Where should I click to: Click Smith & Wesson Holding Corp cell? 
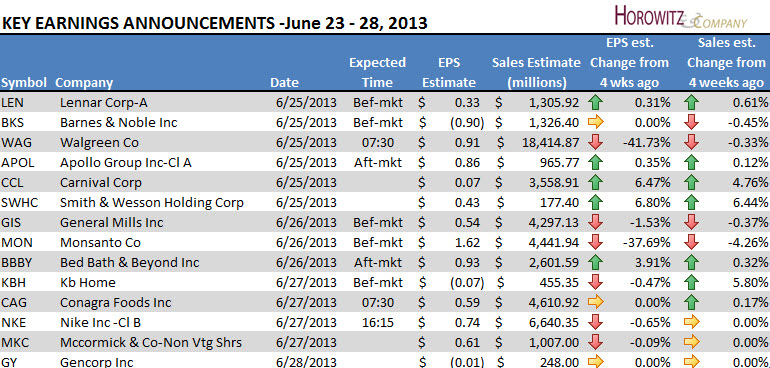pos(152,202)
